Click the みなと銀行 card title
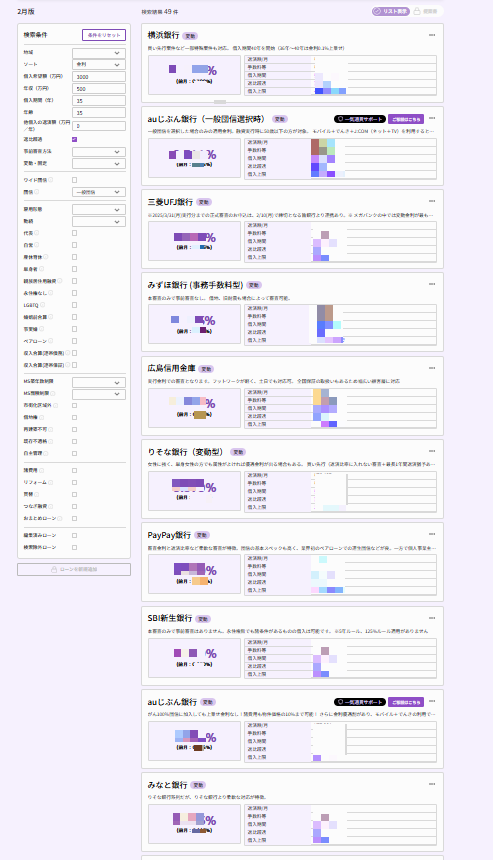493x860 pixels. tap(167, 785)
